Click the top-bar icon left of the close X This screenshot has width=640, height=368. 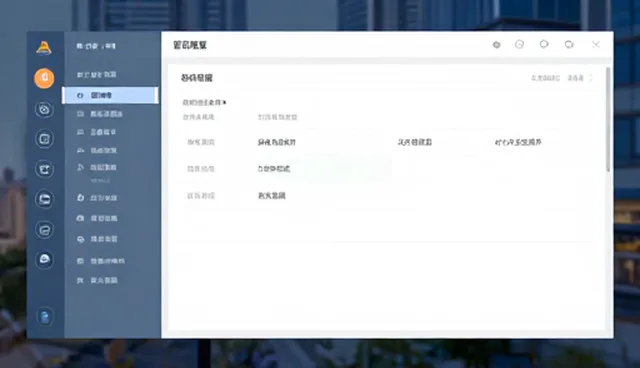pyautogui.click(x=569, y=44)
